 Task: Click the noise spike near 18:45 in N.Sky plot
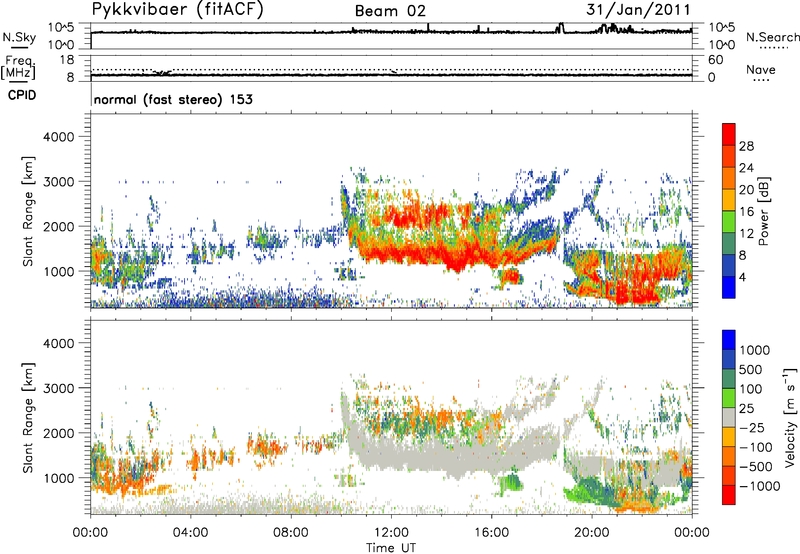pos(561,28)
